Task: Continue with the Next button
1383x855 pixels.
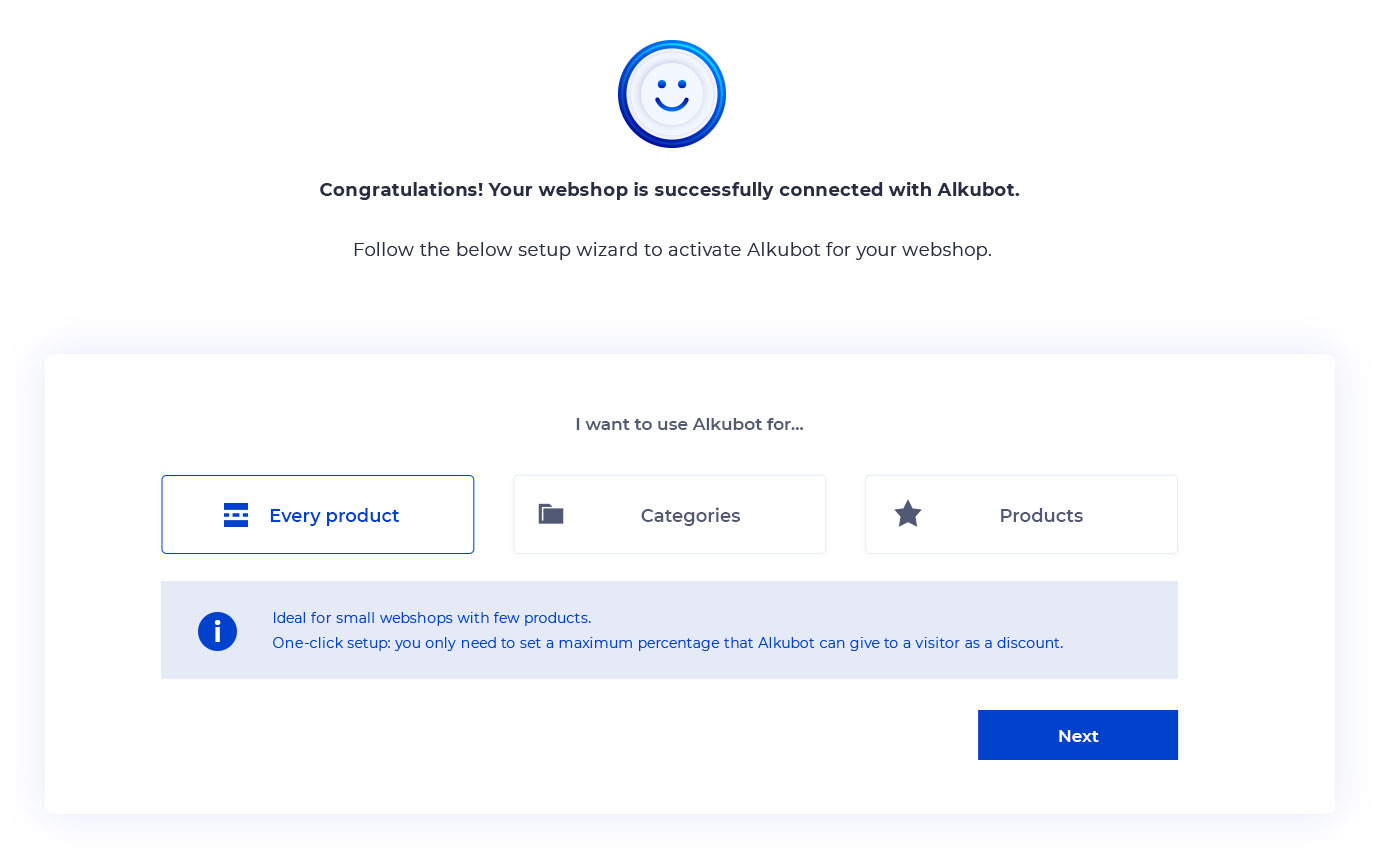Action: (1078, 735)
